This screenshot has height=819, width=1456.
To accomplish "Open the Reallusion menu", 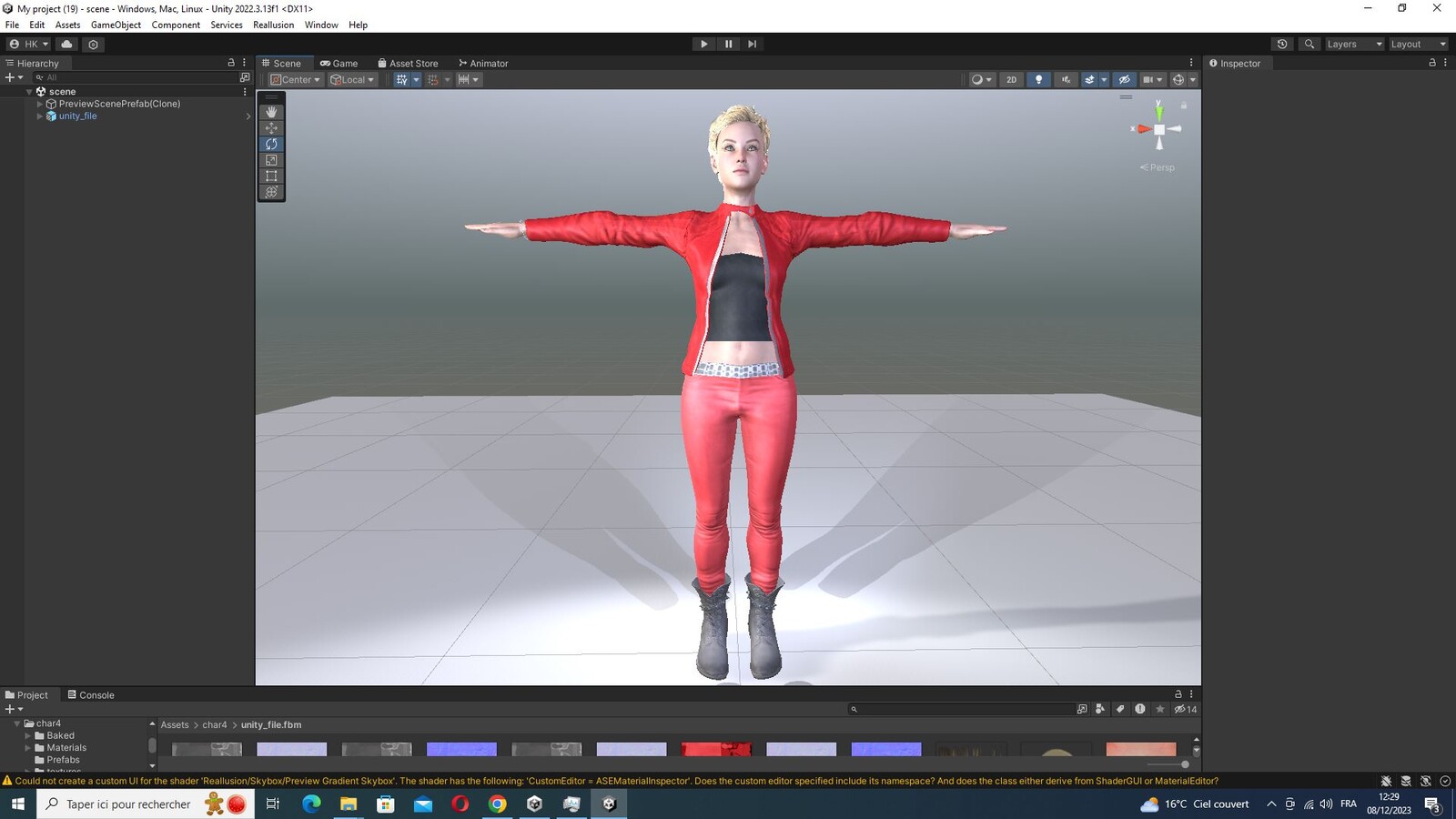I will [x=273, y=25].
